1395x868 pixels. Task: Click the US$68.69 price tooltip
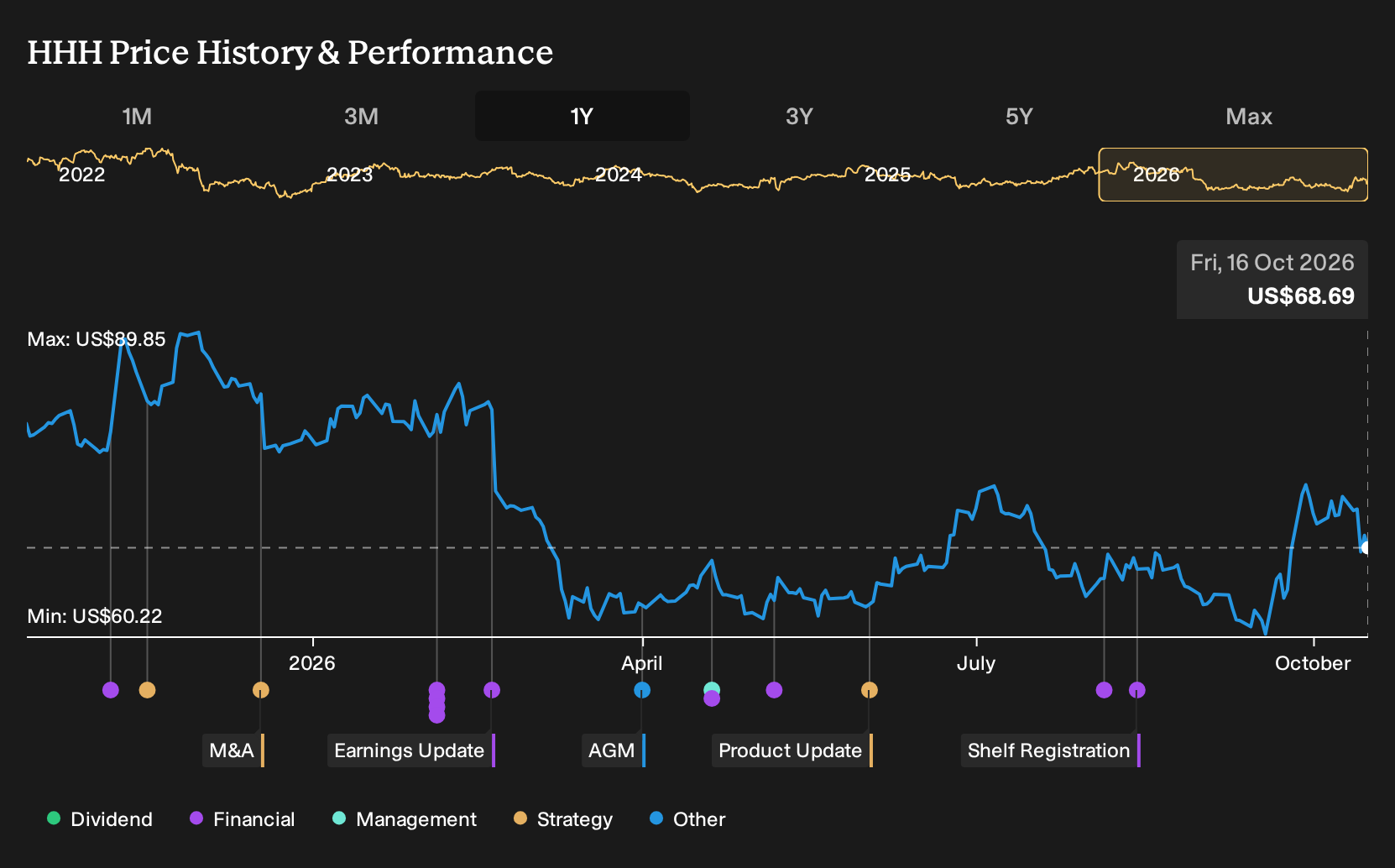click(x=1272, y=280)
